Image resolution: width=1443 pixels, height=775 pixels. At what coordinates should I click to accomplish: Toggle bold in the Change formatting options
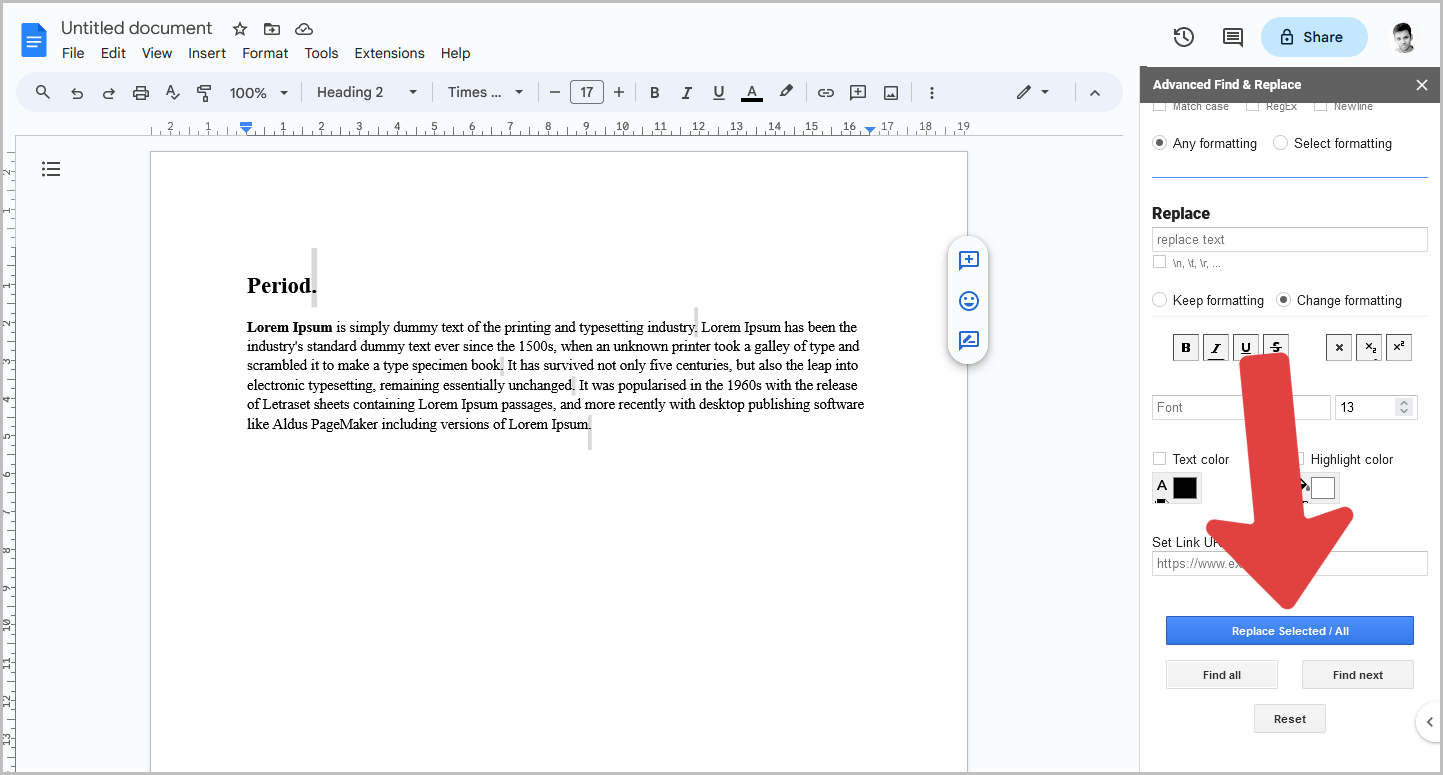point(1186,347)
